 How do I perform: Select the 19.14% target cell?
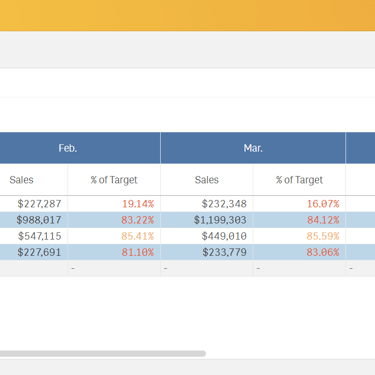pos(114,204)
